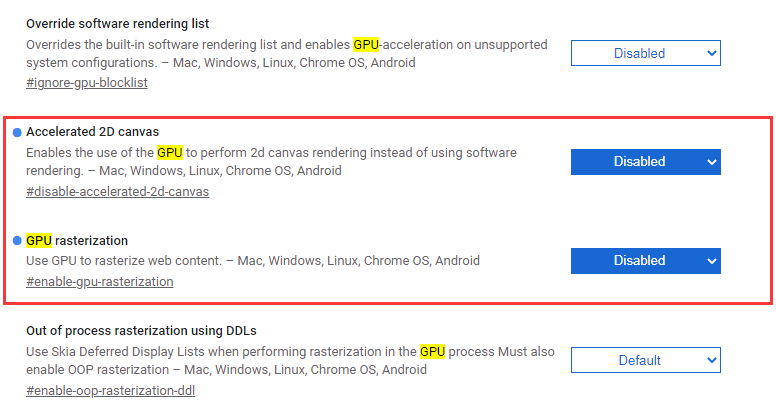Click the GPU rasterization heading
776x407 pixels.
tap(77, 241)
